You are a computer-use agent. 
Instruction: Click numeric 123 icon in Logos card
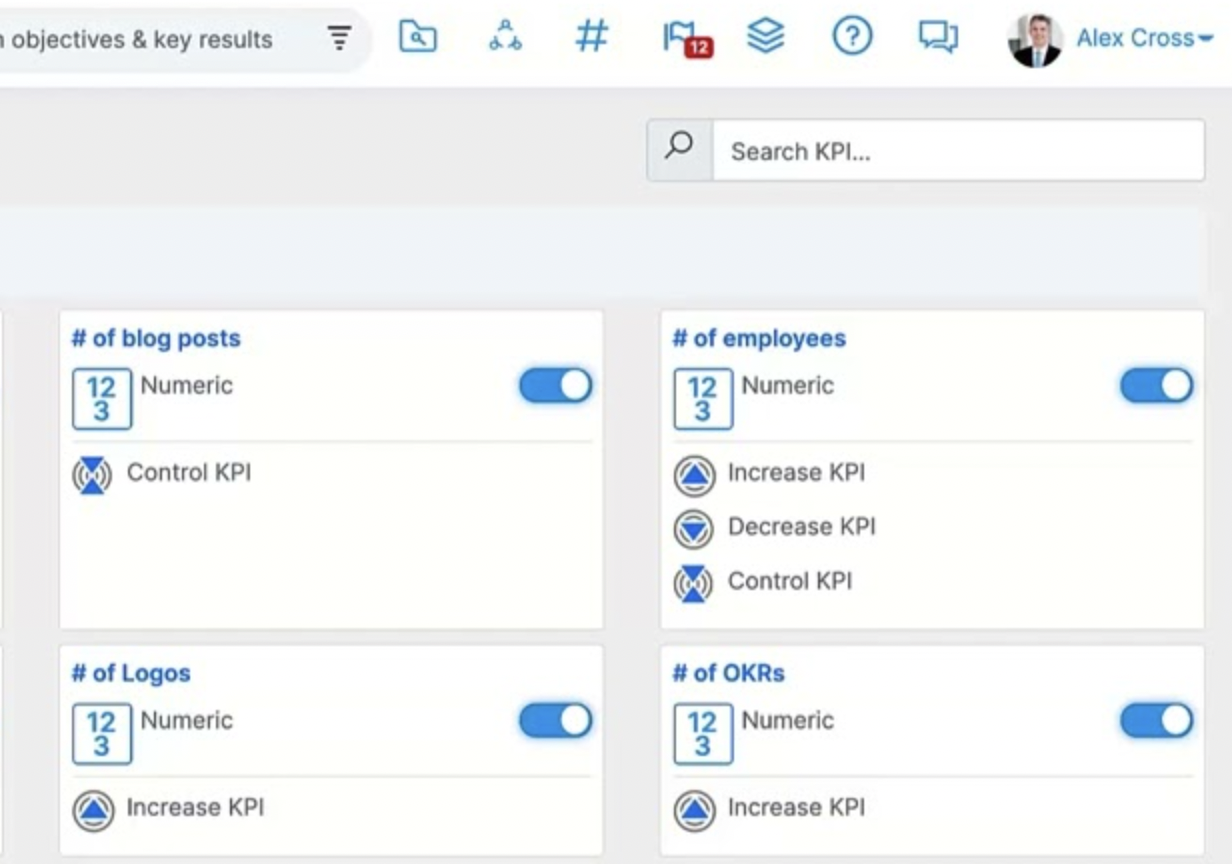click(102, 734)
